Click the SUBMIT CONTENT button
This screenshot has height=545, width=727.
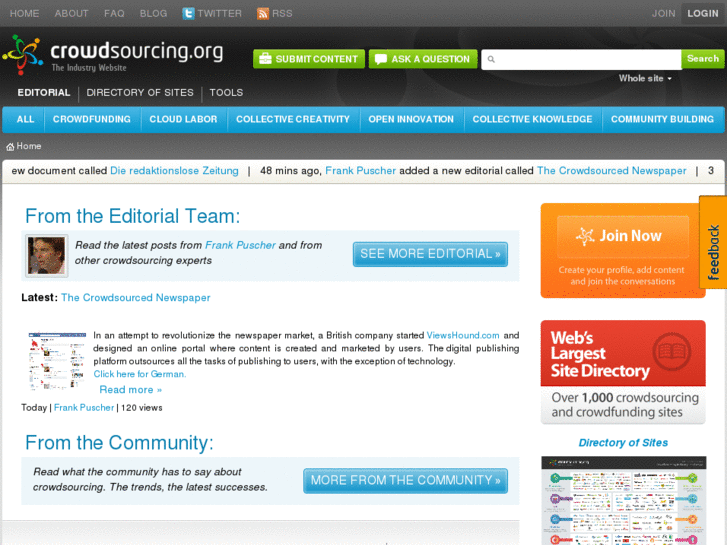point(309,59)
